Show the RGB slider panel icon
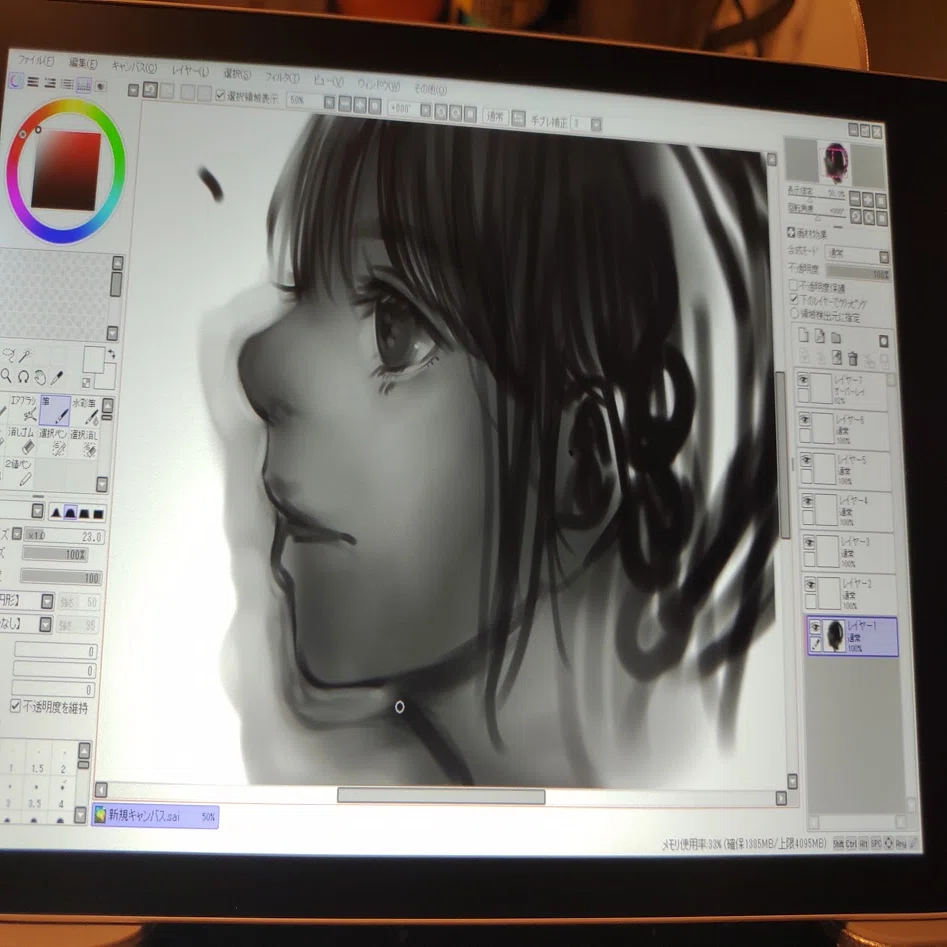This screenshot has width=947, height=947. [33, 82]
